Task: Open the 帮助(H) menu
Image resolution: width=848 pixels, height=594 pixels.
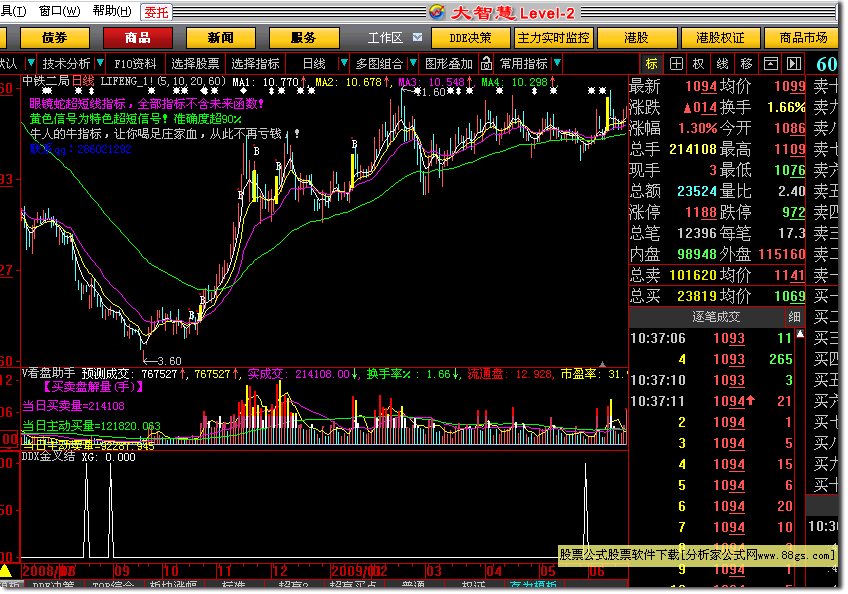Action: 112,11
